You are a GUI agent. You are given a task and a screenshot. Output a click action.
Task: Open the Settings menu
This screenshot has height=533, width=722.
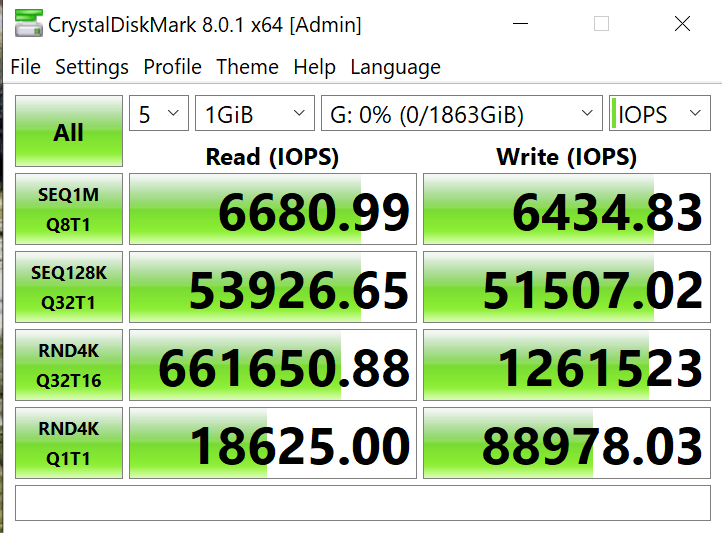pyautogui.click(x=92, y=67)
